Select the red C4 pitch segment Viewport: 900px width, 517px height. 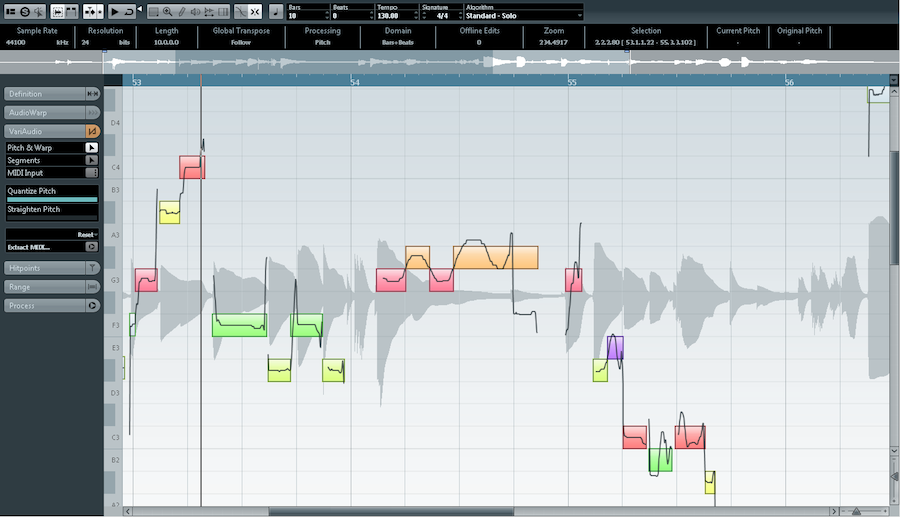[x=192, y=167]
